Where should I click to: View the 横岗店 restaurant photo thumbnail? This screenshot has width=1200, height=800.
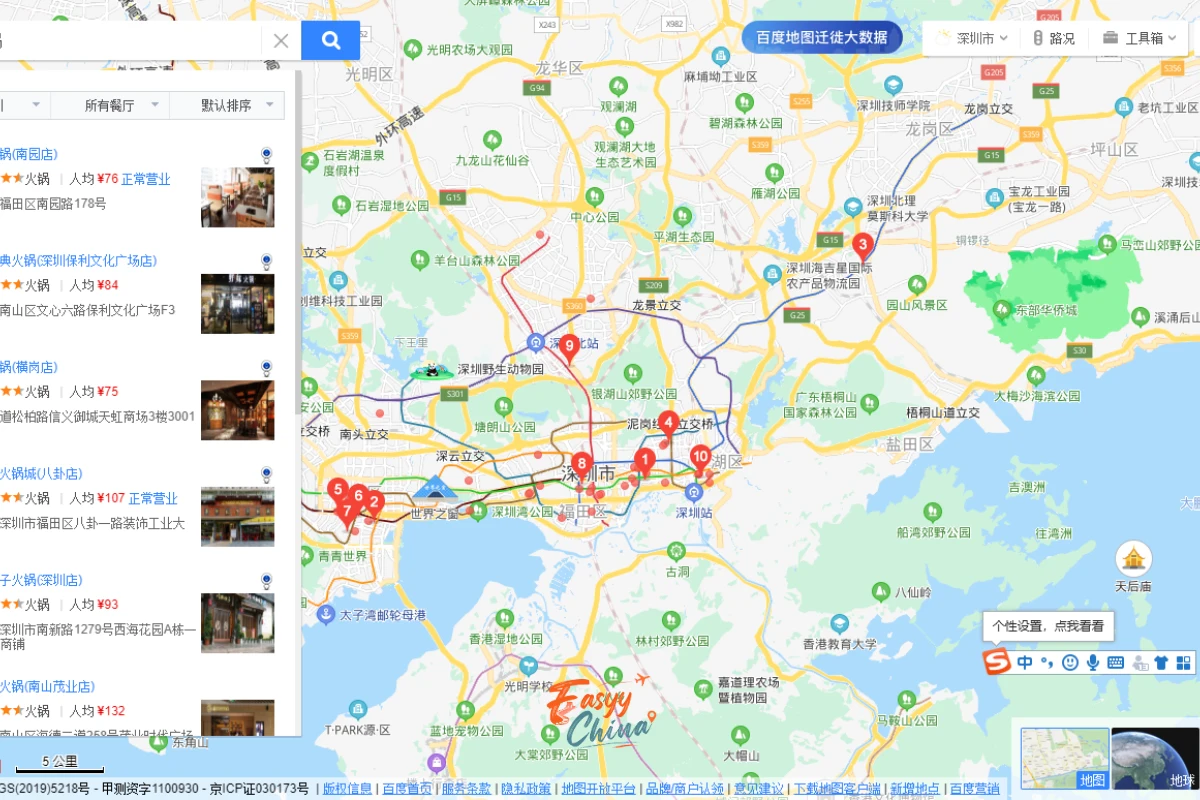pos(237,410)
